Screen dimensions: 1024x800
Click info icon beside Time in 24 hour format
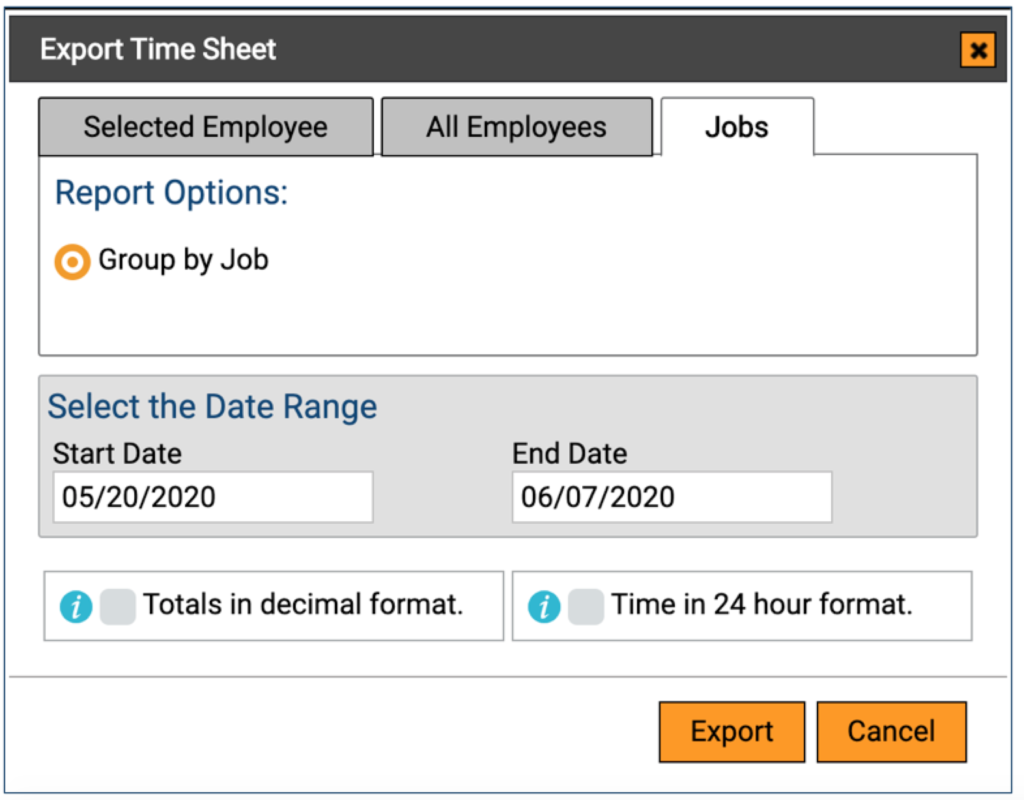[x=544, y=606]
